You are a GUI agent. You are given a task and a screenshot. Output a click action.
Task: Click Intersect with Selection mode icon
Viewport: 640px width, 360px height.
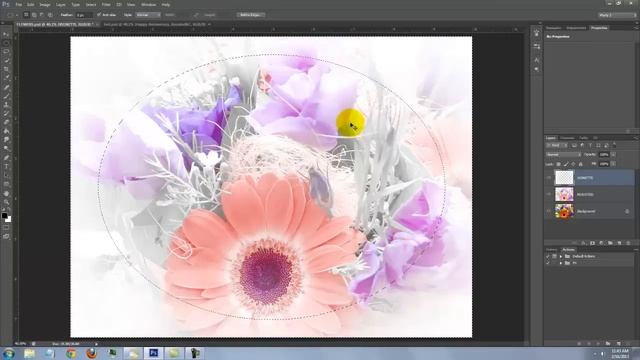(x=50, y=15)
